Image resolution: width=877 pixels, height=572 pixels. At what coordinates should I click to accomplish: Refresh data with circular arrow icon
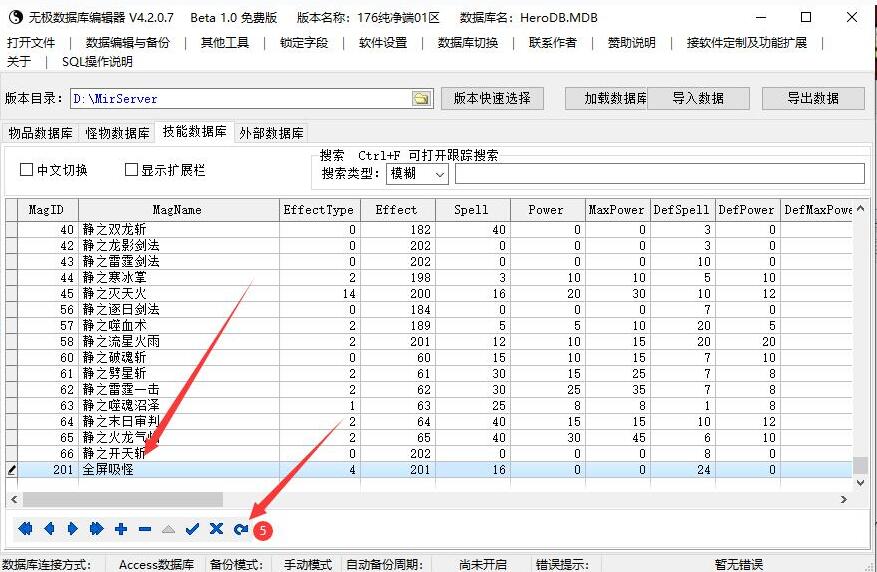point(241,529)
